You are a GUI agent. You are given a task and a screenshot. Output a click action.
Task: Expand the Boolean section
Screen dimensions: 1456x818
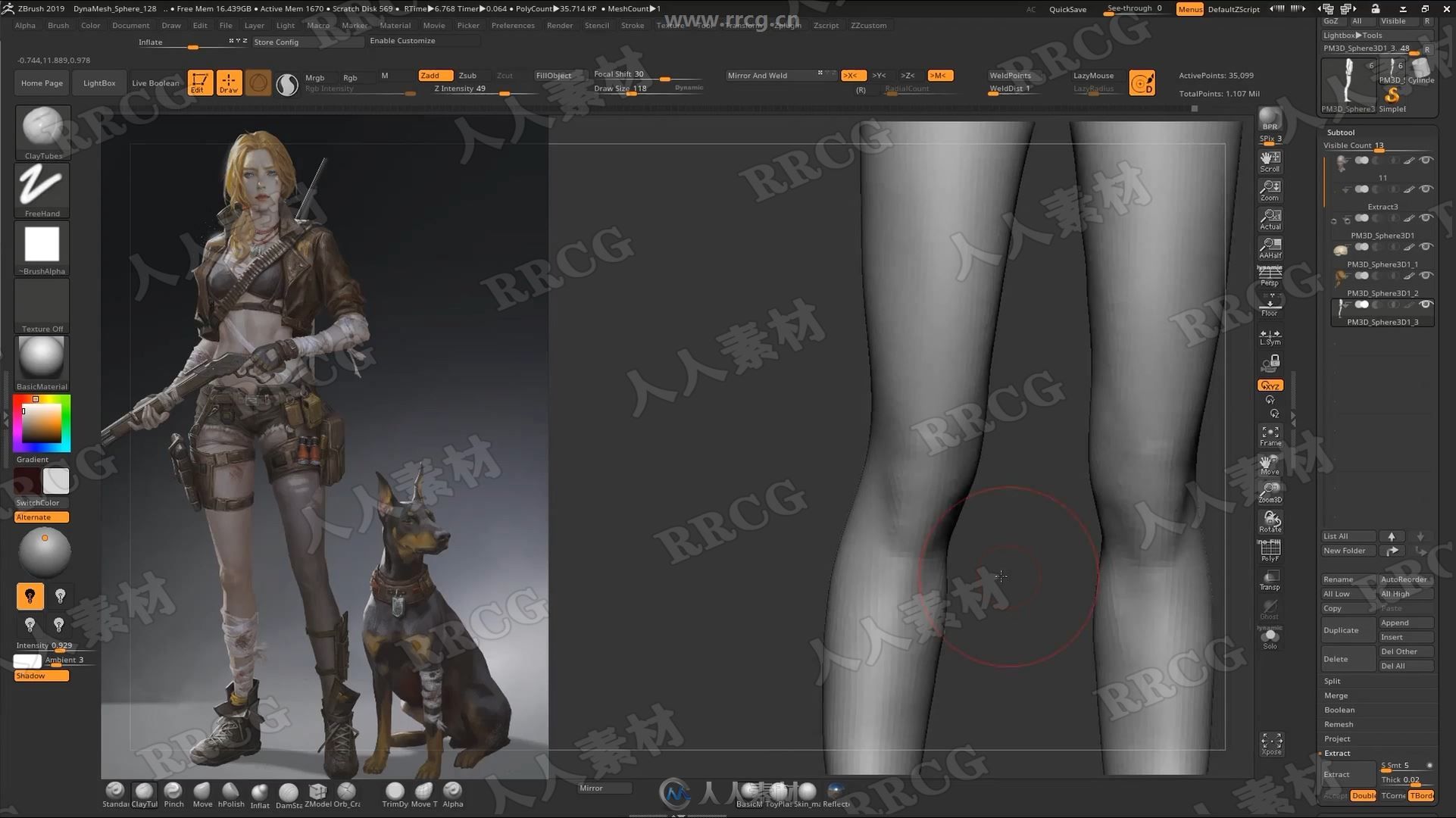click(1339, 710)
